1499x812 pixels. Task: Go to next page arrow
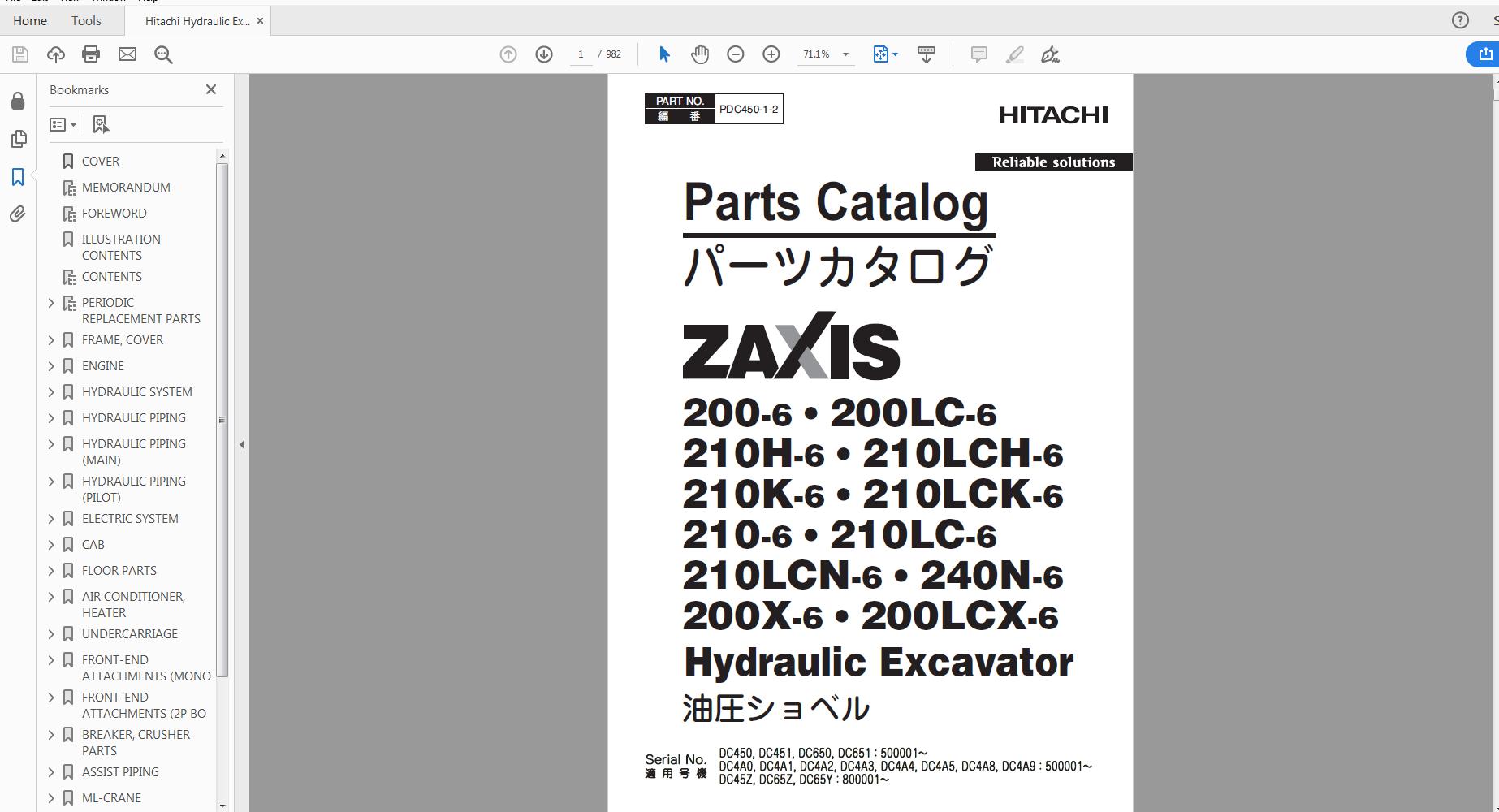click(x=544, y=54)
